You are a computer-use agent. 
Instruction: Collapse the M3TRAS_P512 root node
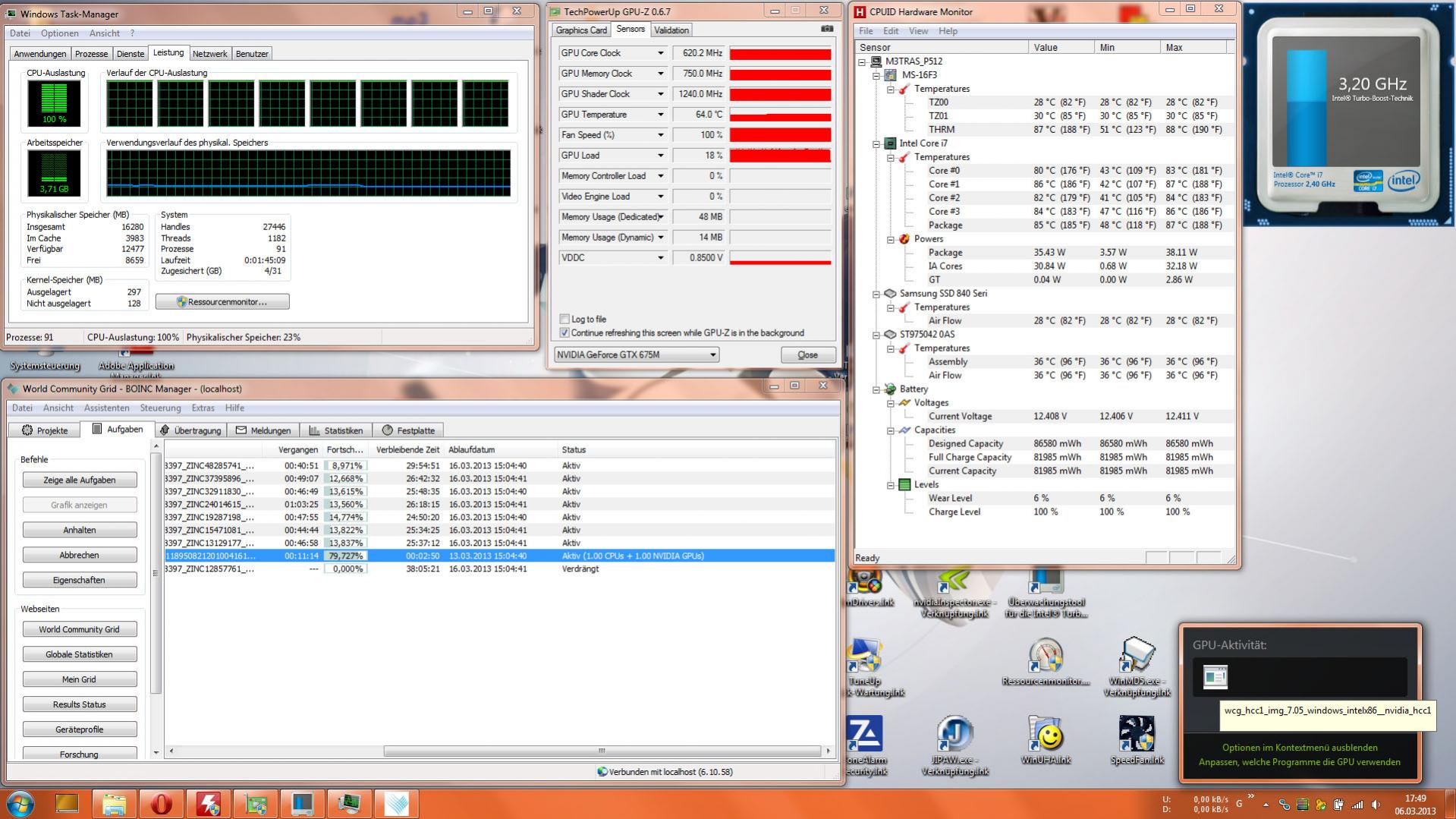click(862, 61)
